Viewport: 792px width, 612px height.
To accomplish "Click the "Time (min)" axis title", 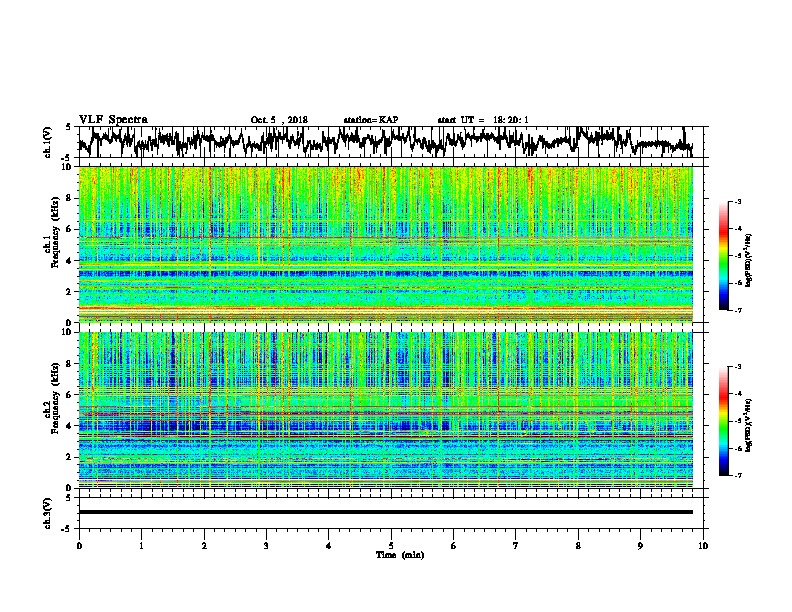I will (400, 555).
